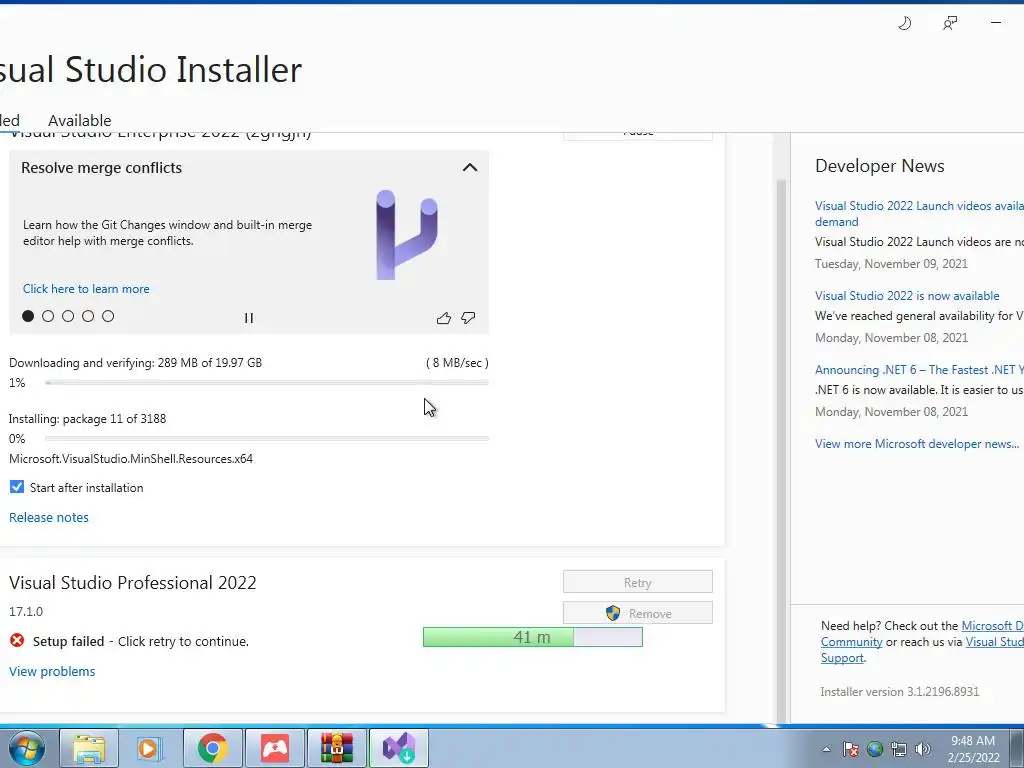The width and height of the screenshot is (1024, 768).
Task: View more Microsoft developer news
Action: pyautogui.click(x=917, y=444)
